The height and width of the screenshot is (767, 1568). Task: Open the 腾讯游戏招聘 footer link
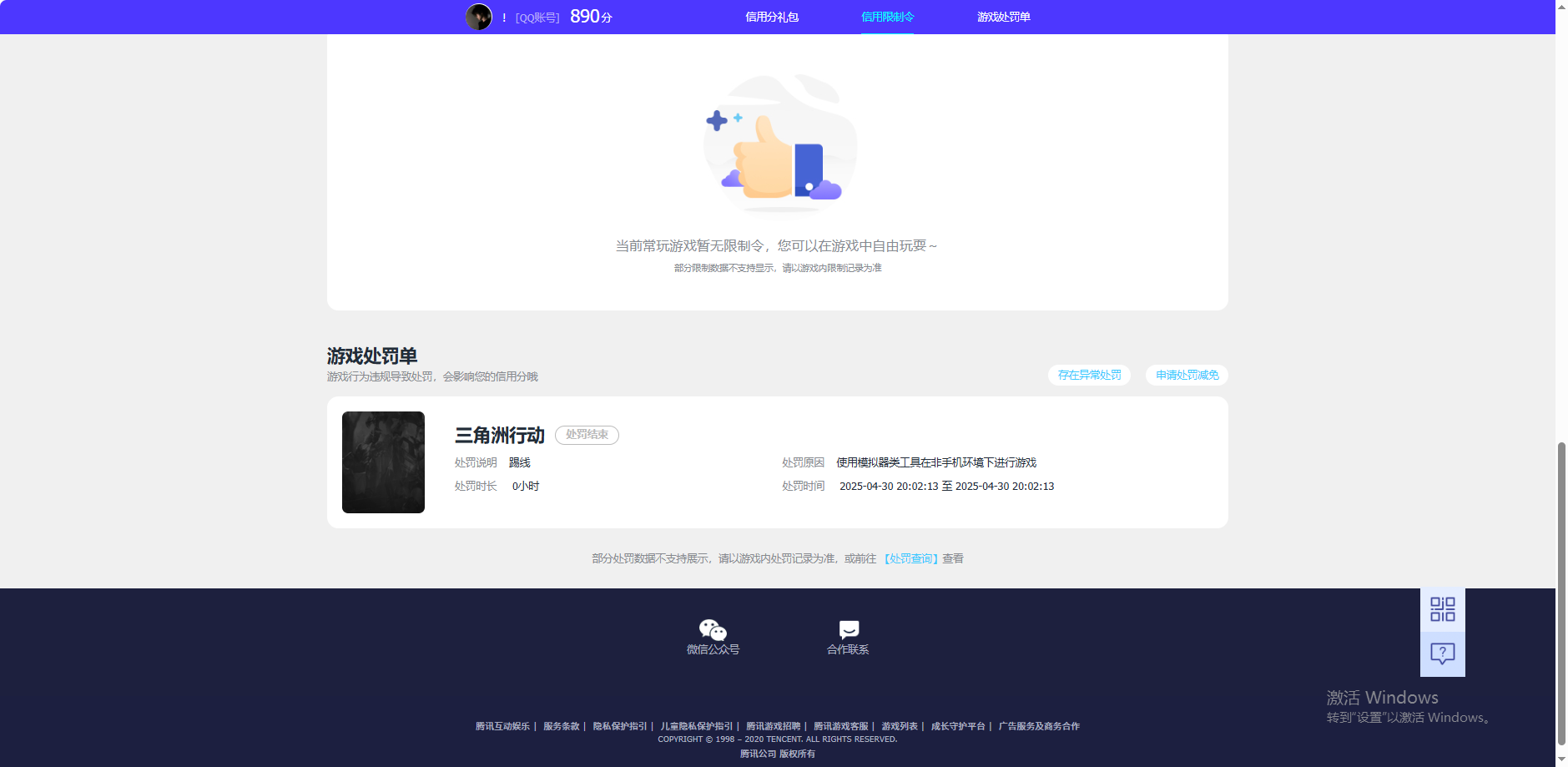[773, 726]
